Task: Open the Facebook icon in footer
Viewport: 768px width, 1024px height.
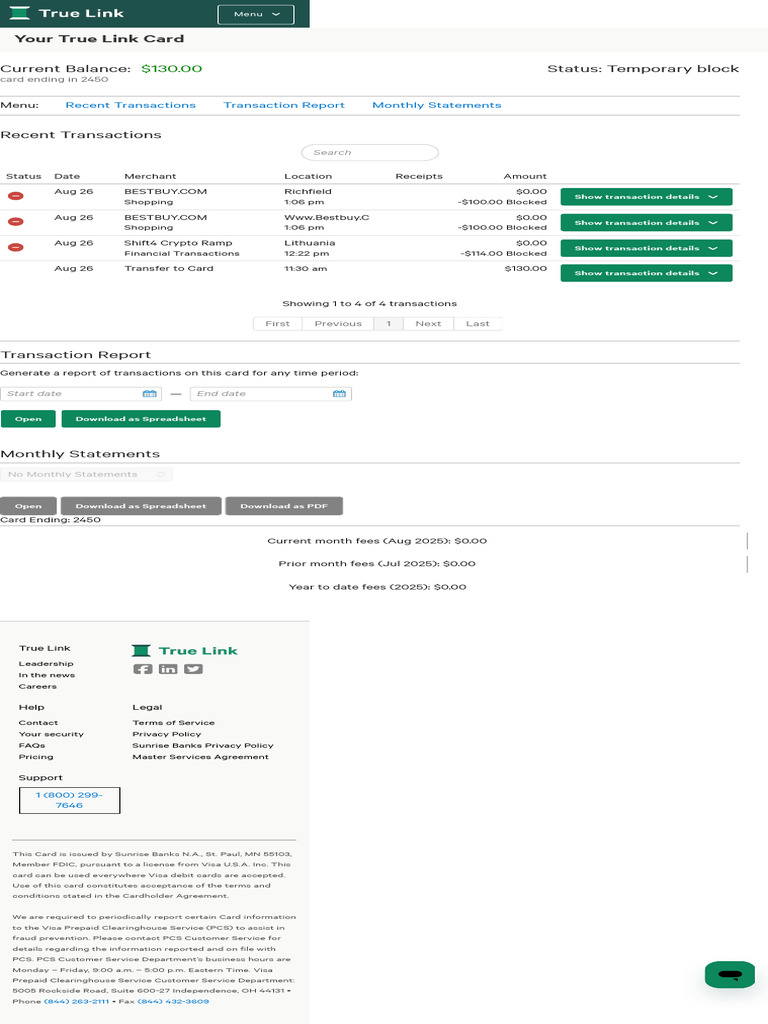Action: [x=143, y=669]
